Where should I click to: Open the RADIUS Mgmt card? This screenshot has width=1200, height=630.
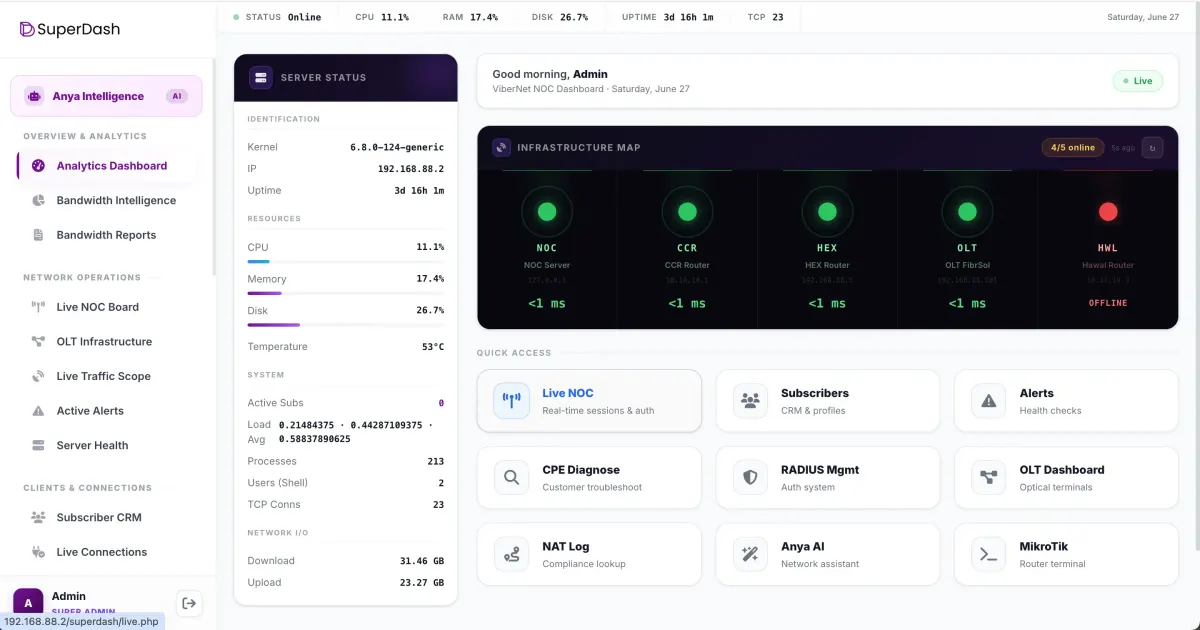[828, 478]
